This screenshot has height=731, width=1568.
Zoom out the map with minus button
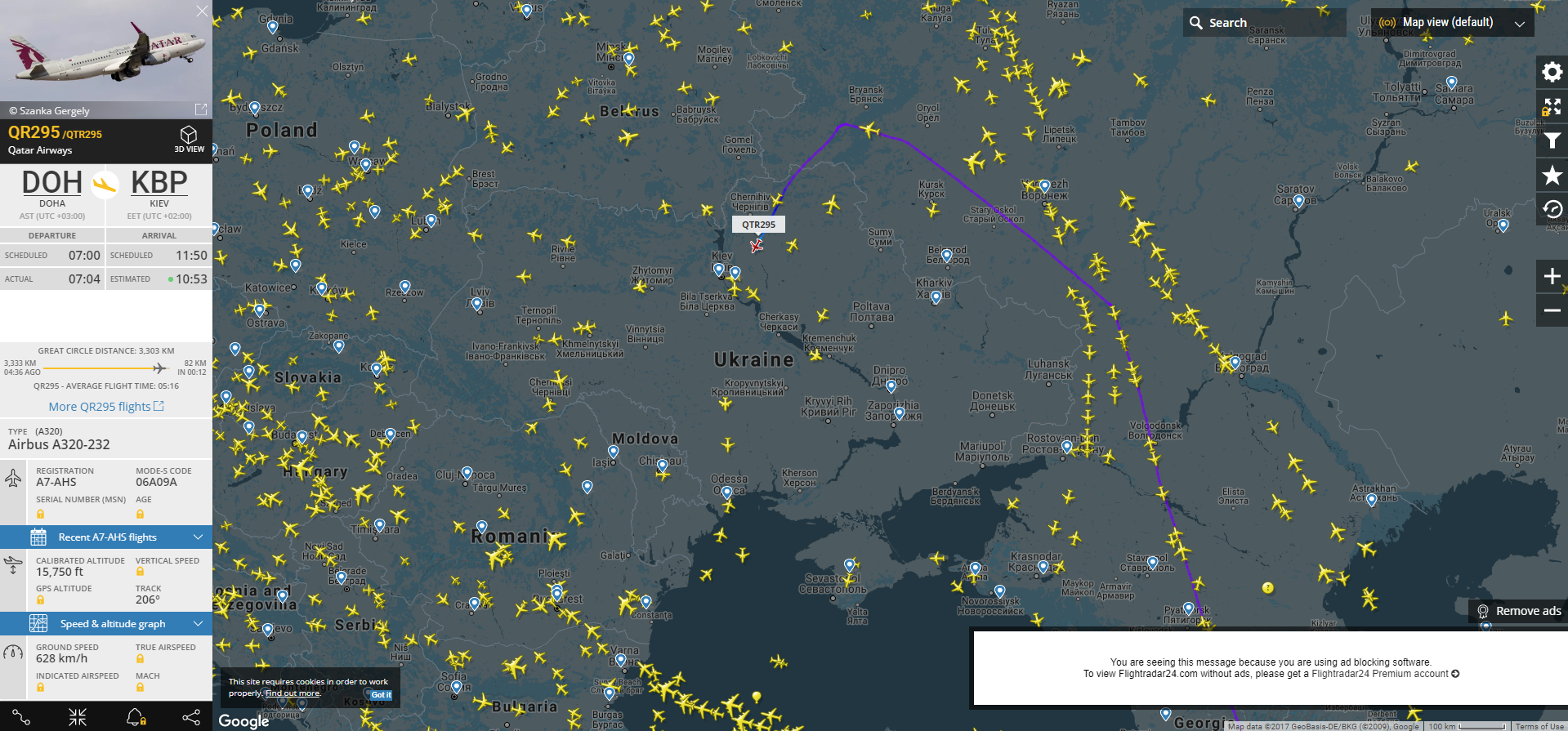tap(1552, 310)
